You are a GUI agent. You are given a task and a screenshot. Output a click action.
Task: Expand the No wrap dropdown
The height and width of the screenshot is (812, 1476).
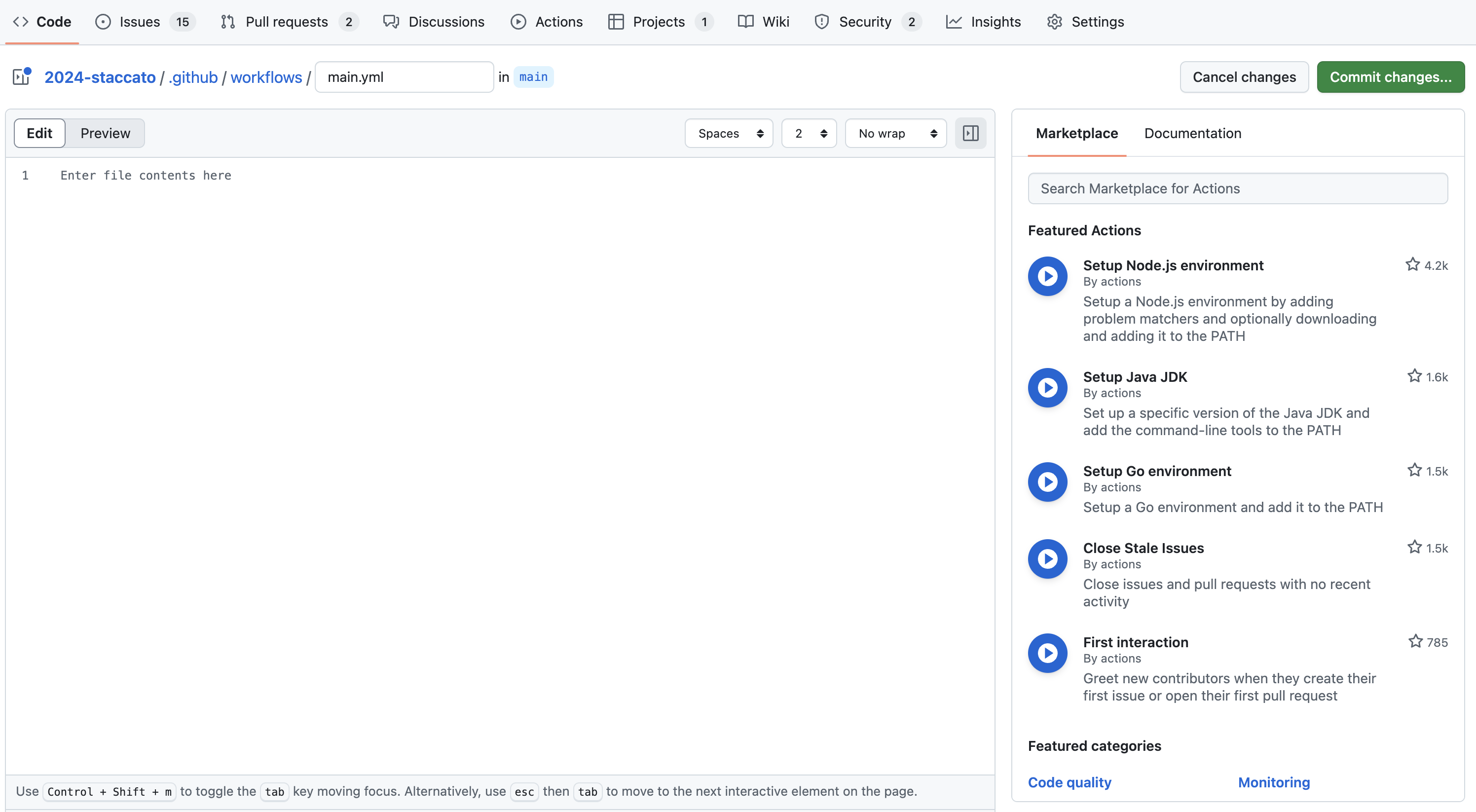(x=895, y=134)
